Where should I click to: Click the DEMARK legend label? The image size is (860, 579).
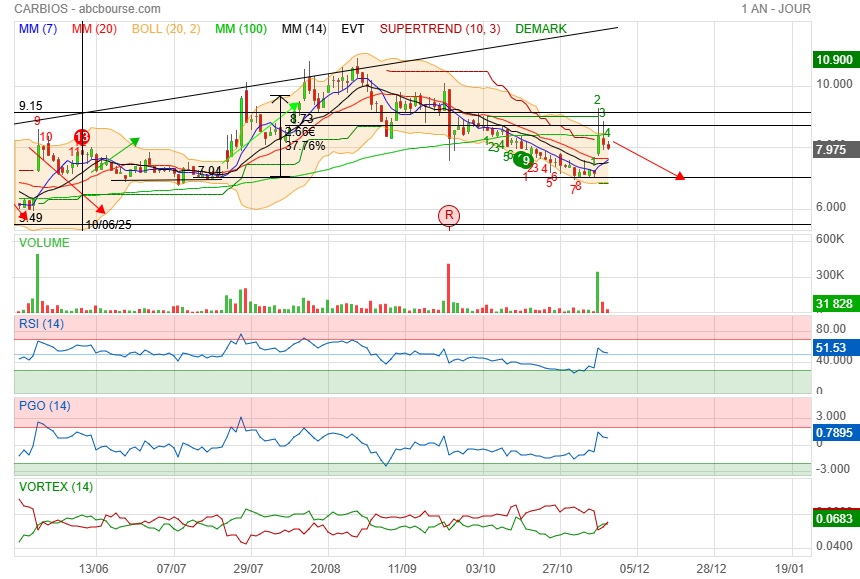tap(540, 29)
